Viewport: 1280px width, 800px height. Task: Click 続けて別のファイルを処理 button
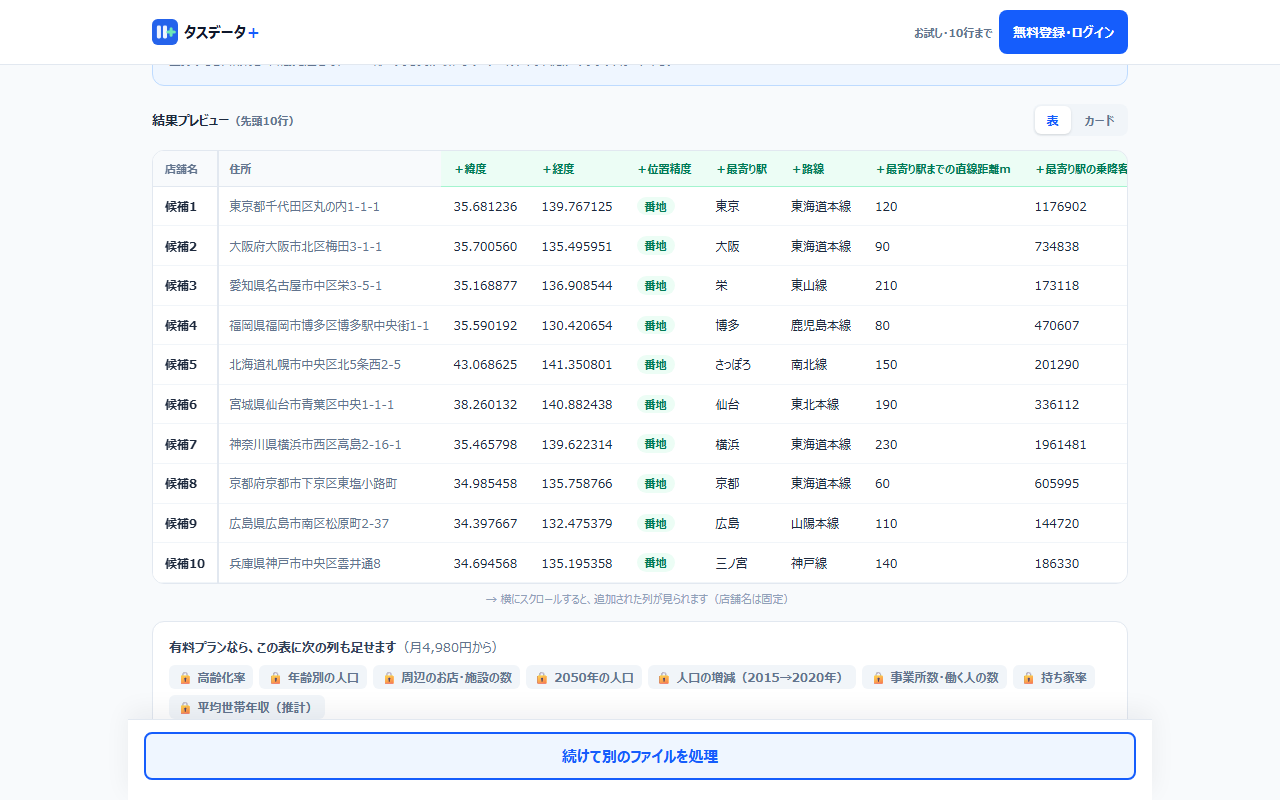(x=640, y=756)
